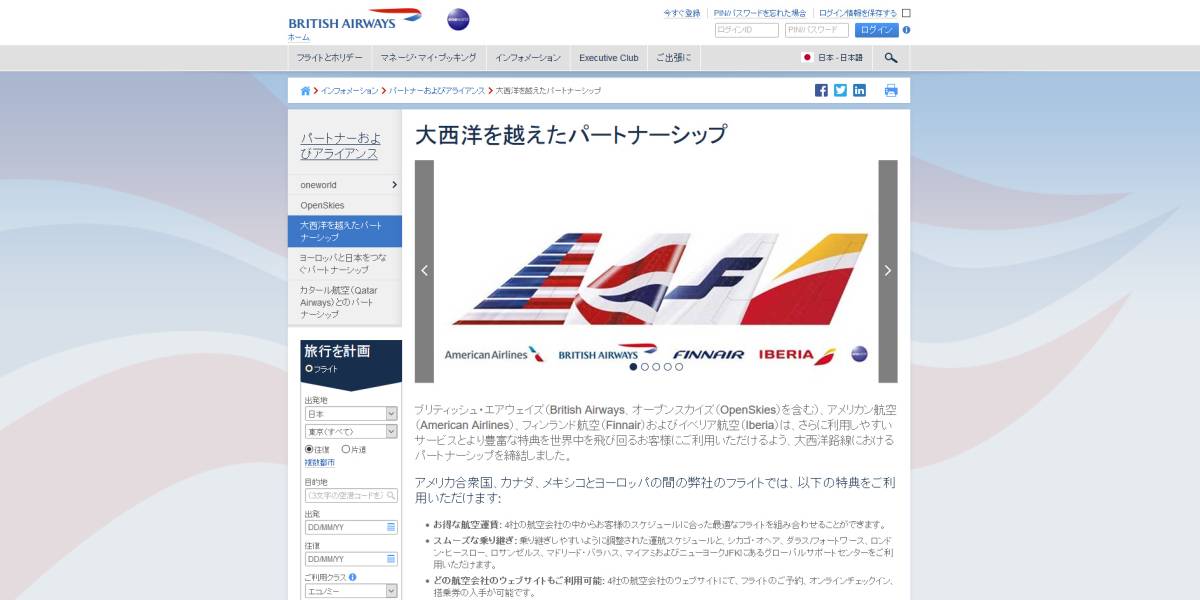This screenshot has width=1200, height=600.
Task: Click the パートナーおよびアライアンス breadcrumb link
Action: (x=437, y=91)
